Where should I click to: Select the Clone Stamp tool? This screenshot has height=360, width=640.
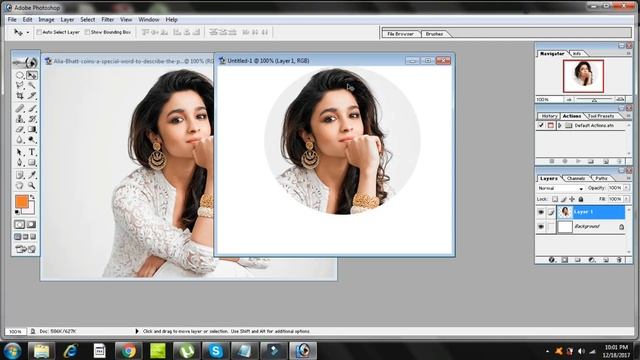(x=20, y=119)
